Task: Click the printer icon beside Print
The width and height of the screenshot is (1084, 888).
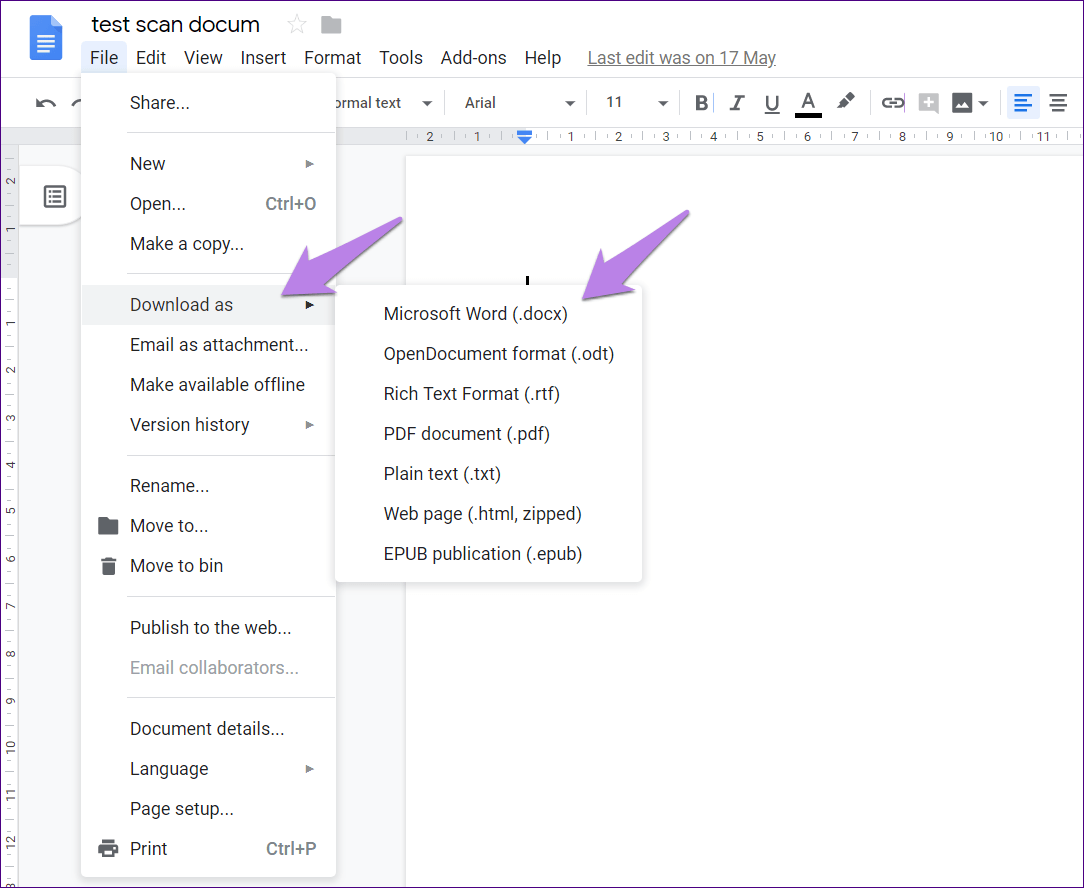Action: pos(108,848)
